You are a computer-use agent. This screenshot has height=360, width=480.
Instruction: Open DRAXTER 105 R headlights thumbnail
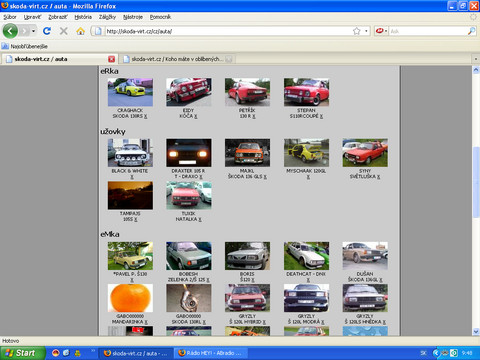pyautogui.click(x=189, y=153)
